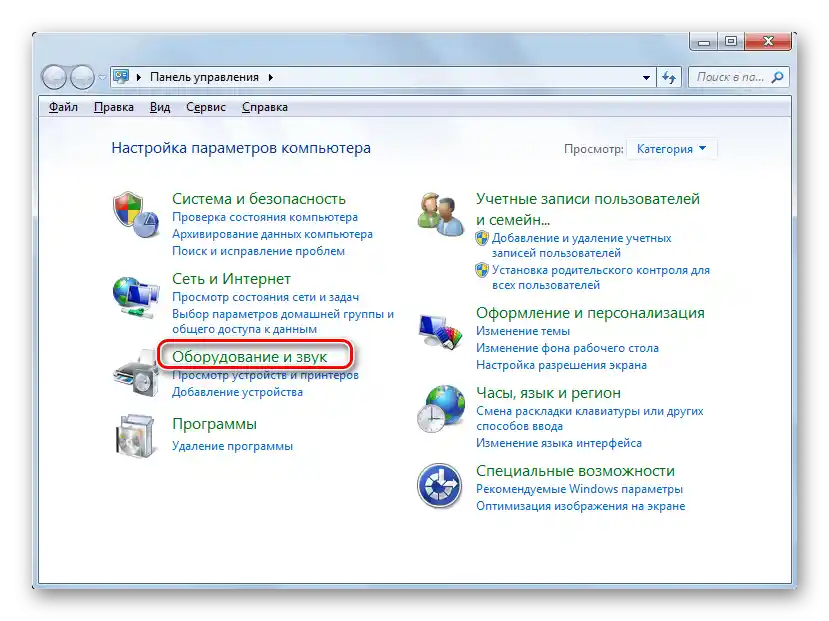Open recent pages arrow next to Forward
Viewport: 829px width, 621px height.
102,78
